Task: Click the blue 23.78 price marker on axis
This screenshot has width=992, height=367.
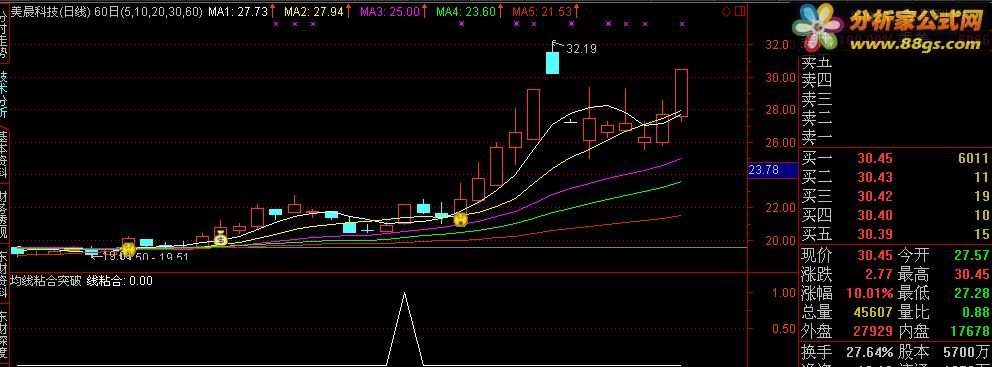Action: point(764,170)
